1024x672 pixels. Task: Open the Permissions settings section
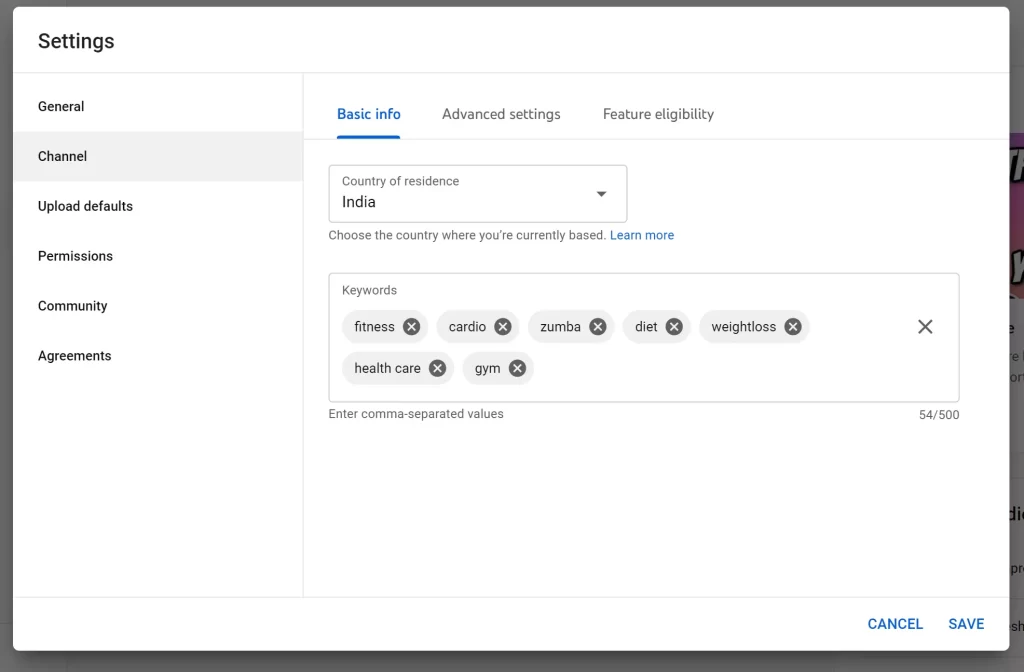pos(75,256)
